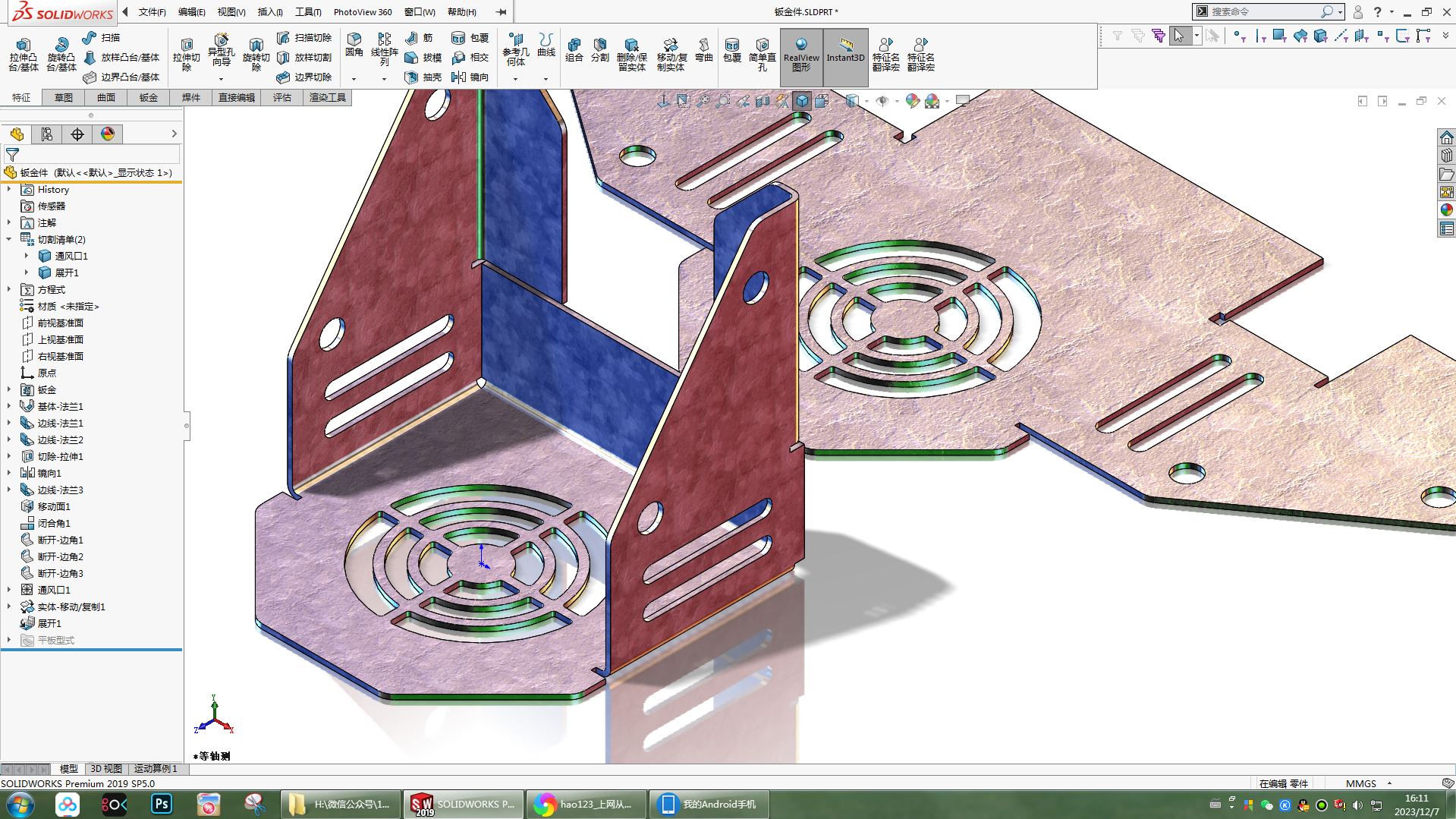Select the 旋转凸台/基体 revolve boss tool
Image resolution: width=1456 pixels, height=819 pixels.
click(61, 54)
